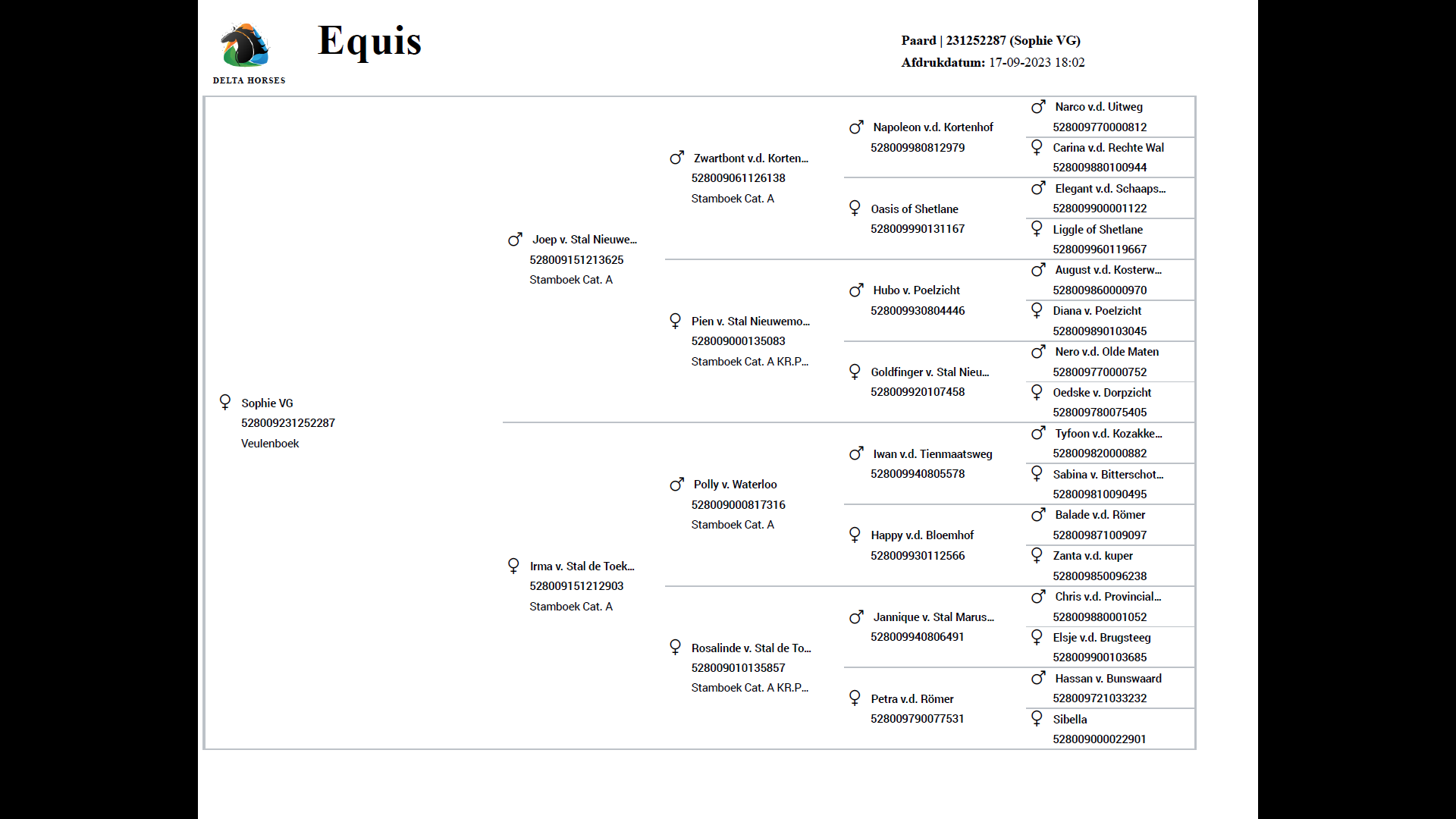Screen dimensions: 1456x819
Task: Select Goldfinger v. Stal Nieu ancestor
Action: point(930,372)
